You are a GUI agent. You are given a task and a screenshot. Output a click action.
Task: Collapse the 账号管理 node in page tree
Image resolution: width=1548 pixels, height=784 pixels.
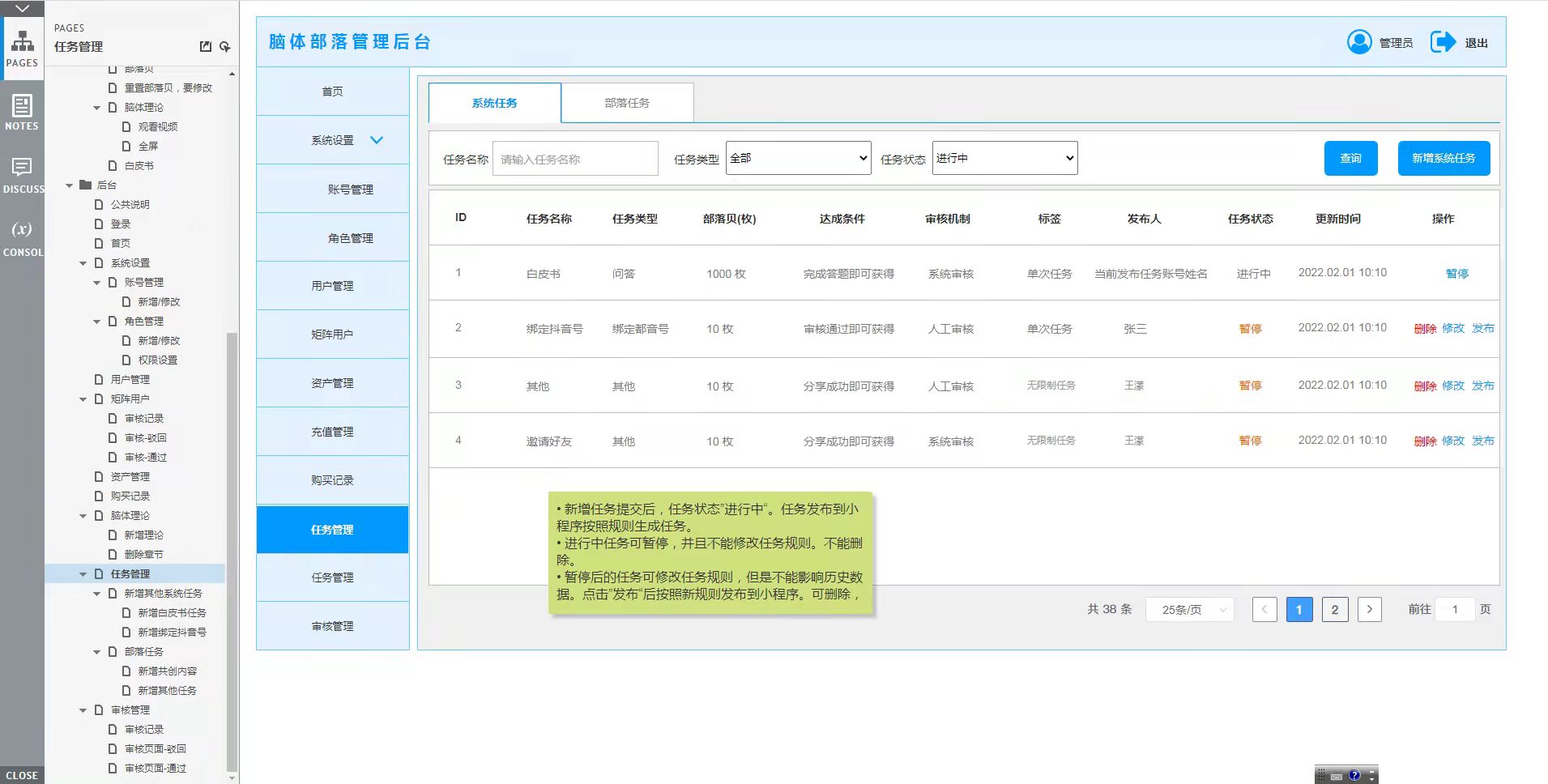96,283
